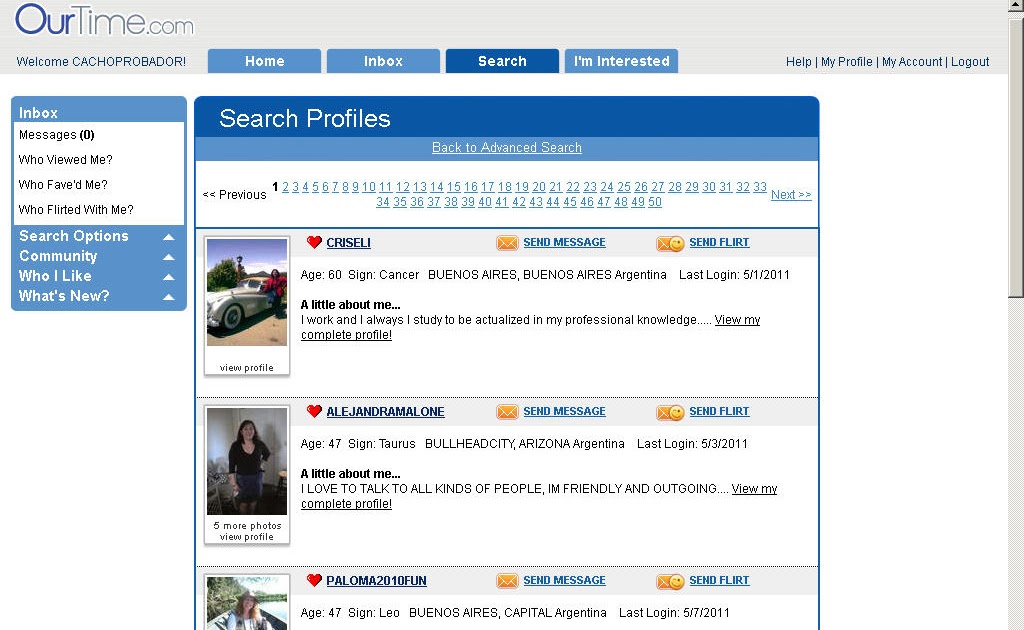The image size is (1024, 630).
Task: Jump to results page 33
Action: (760, 187)
